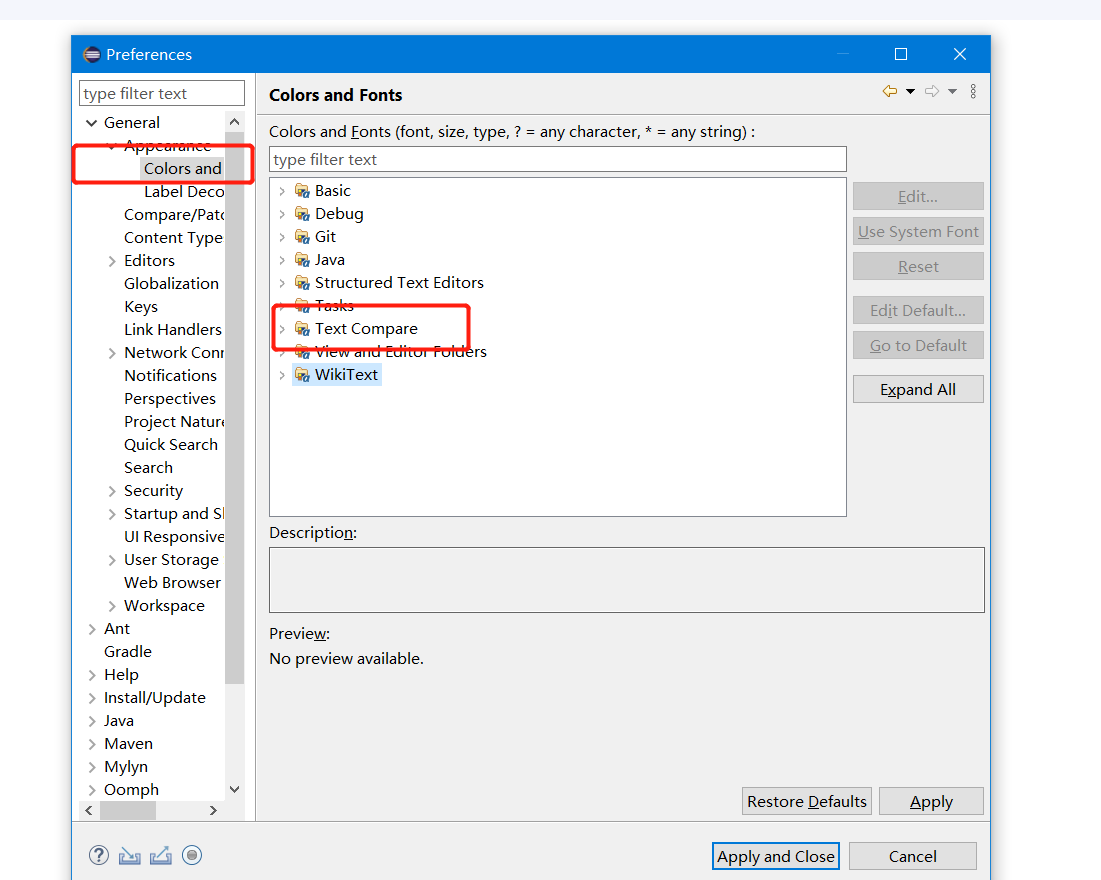Click the Restore Defaults button
Viewport: 1101px width, 880px height.
click(x=807, y=801)
